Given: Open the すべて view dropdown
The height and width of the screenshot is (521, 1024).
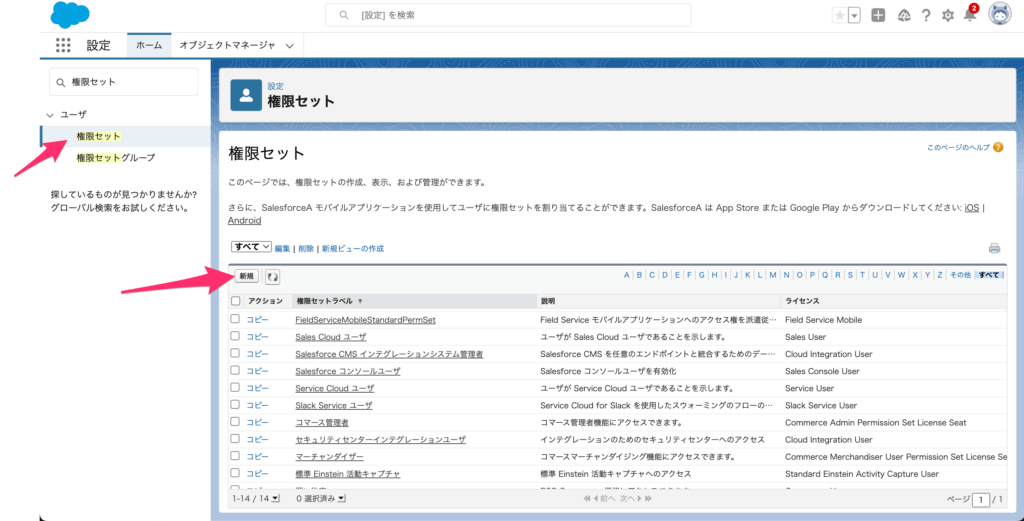Looking at the screenshot, I should 251,247.
